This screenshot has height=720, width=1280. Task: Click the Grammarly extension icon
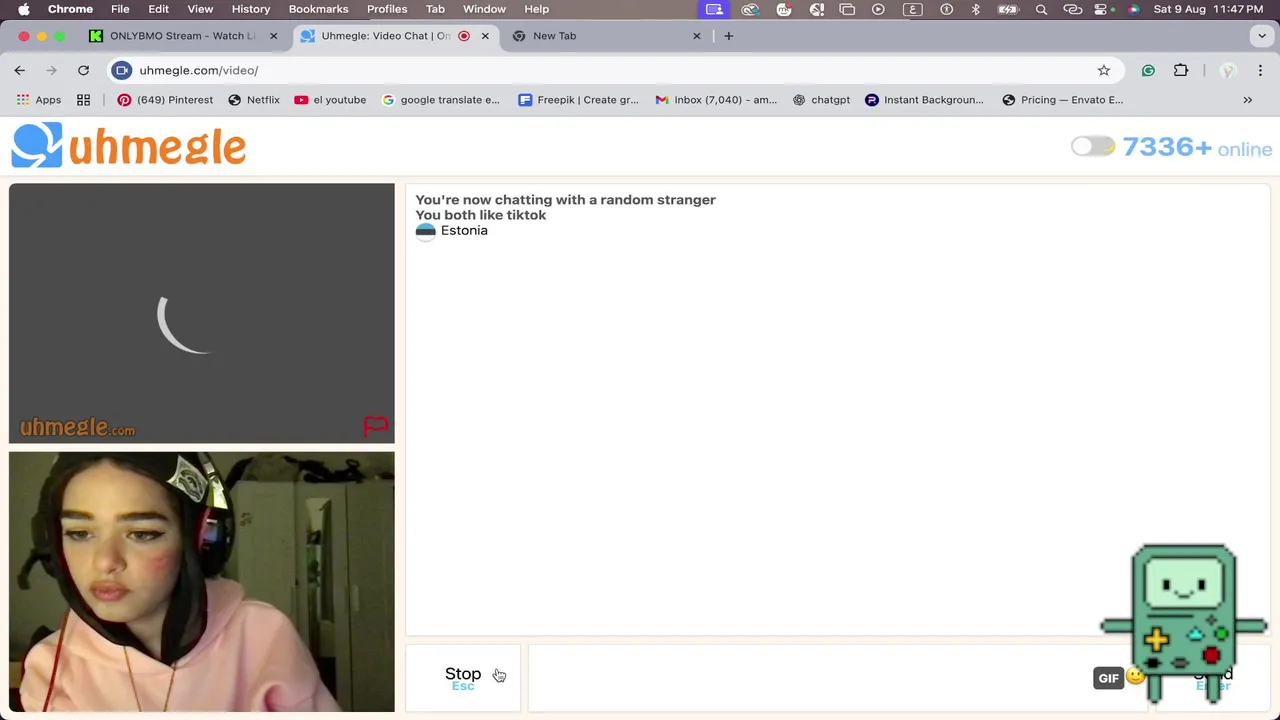coord(1148,70)
